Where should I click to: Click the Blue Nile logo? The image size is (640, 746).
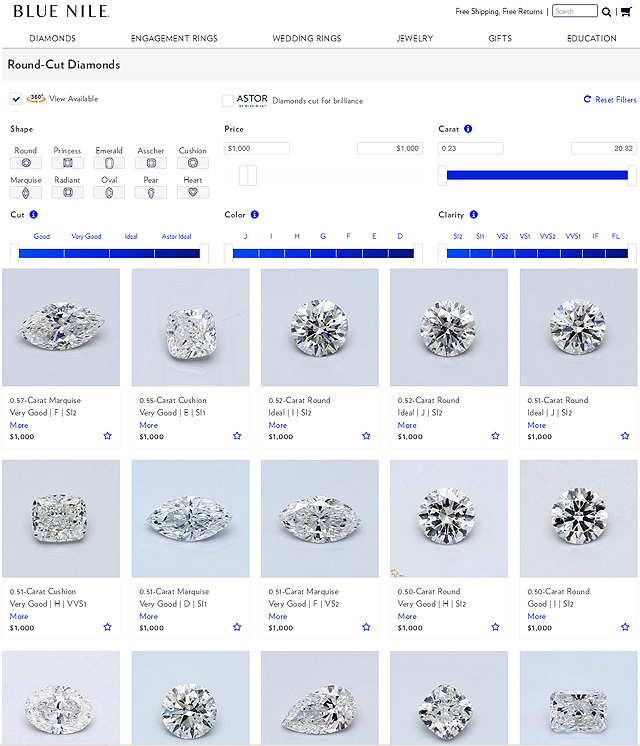click(61, 12)
